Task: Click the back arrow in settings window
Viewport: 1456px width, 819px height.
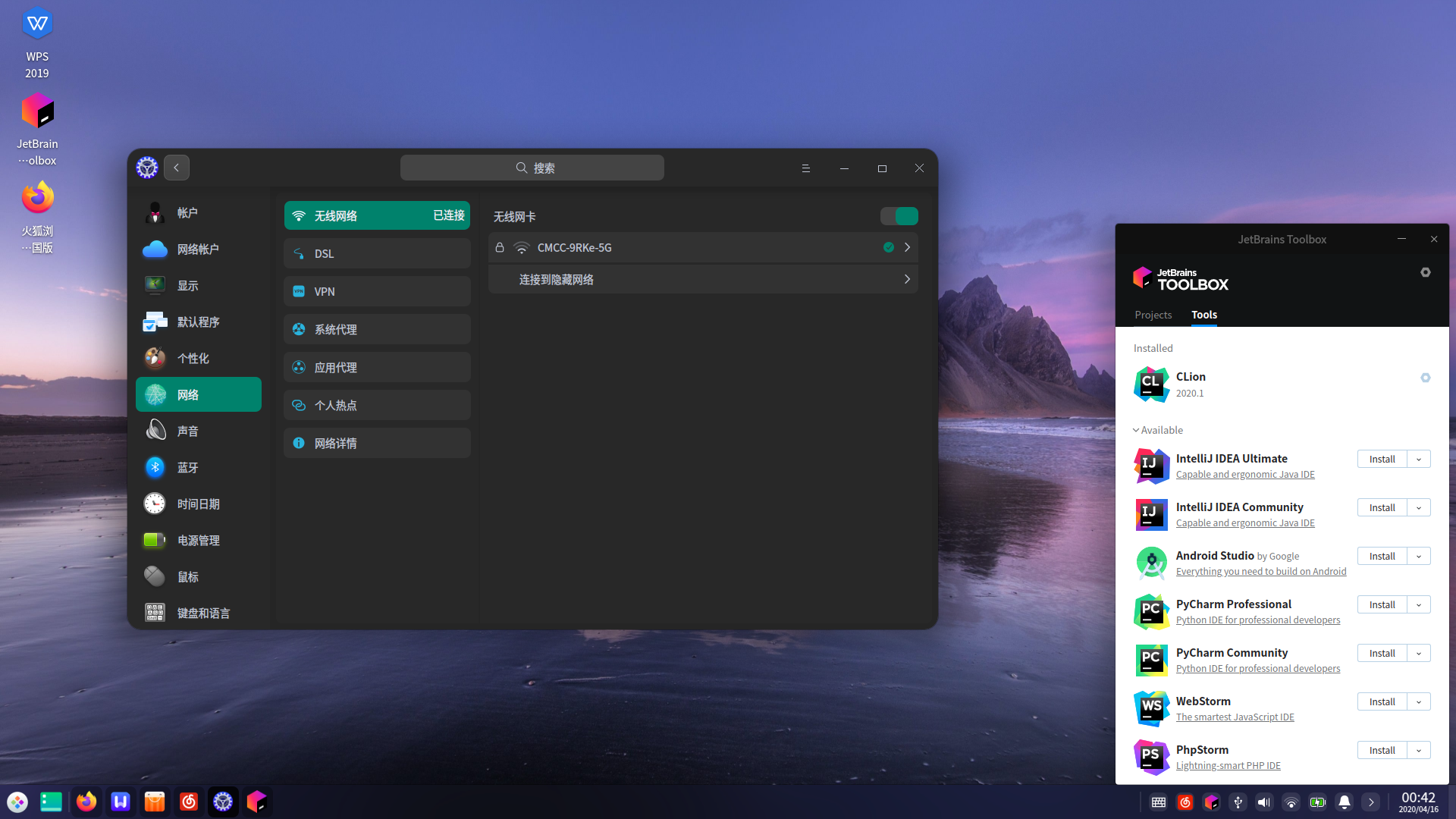Action: coord(177,168)
